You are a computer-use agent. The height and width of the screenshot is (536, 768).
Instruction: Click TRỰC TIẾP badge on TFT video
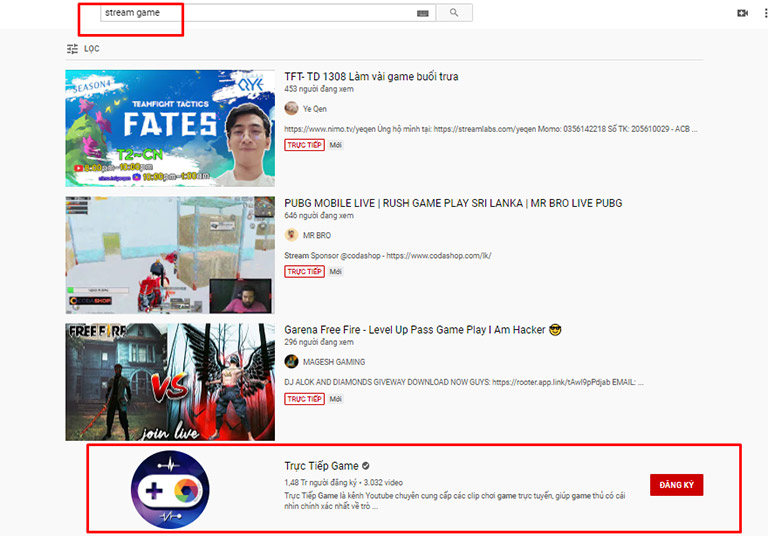point(304,145)
